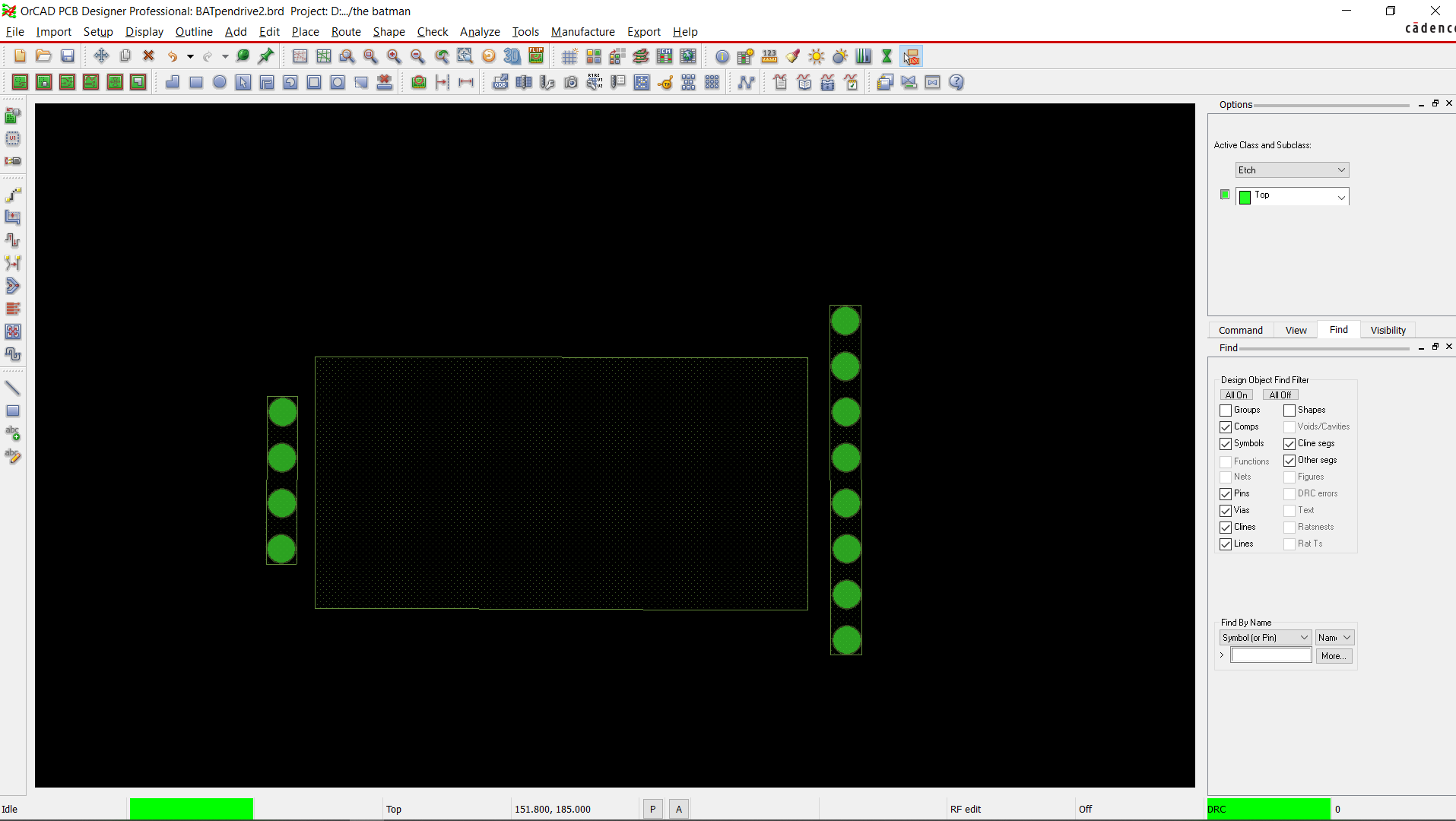Disable the Vias find filter
The width and height of the screenshot is (1456, 821).
(x=1226, y=510)
